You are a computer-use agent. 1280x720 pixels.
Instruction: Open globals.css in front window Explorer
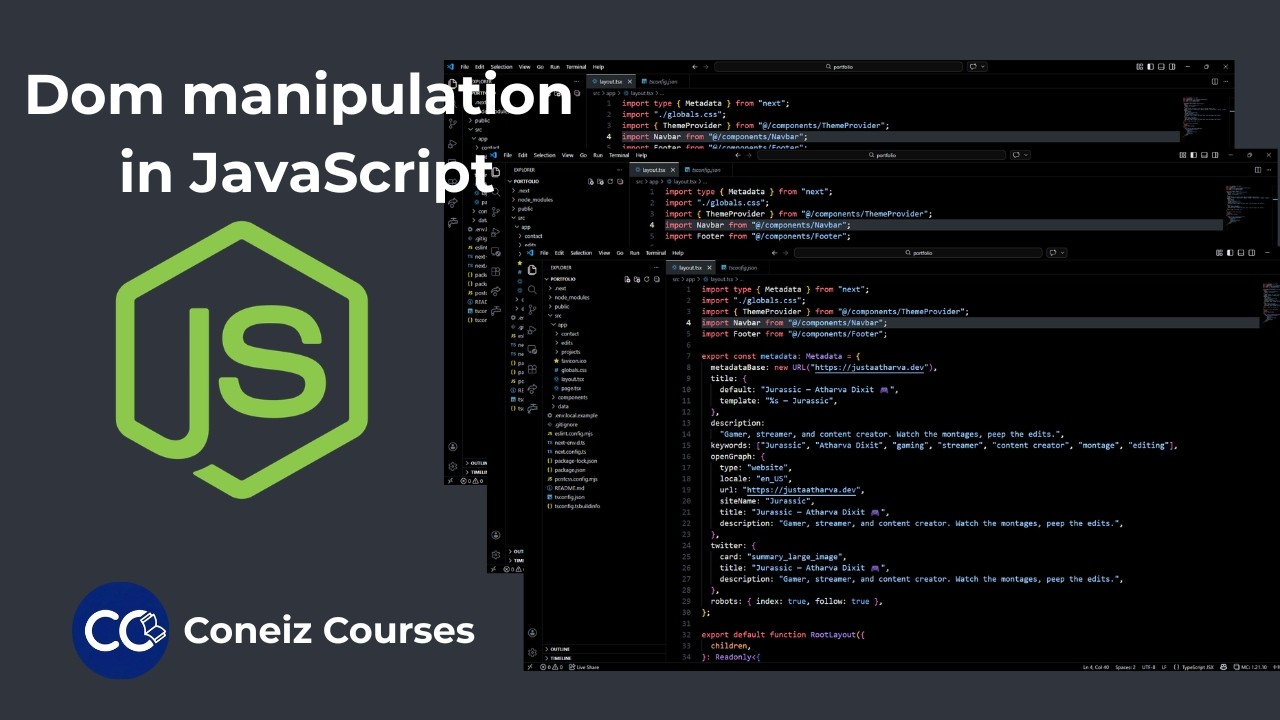pos(573,370)
